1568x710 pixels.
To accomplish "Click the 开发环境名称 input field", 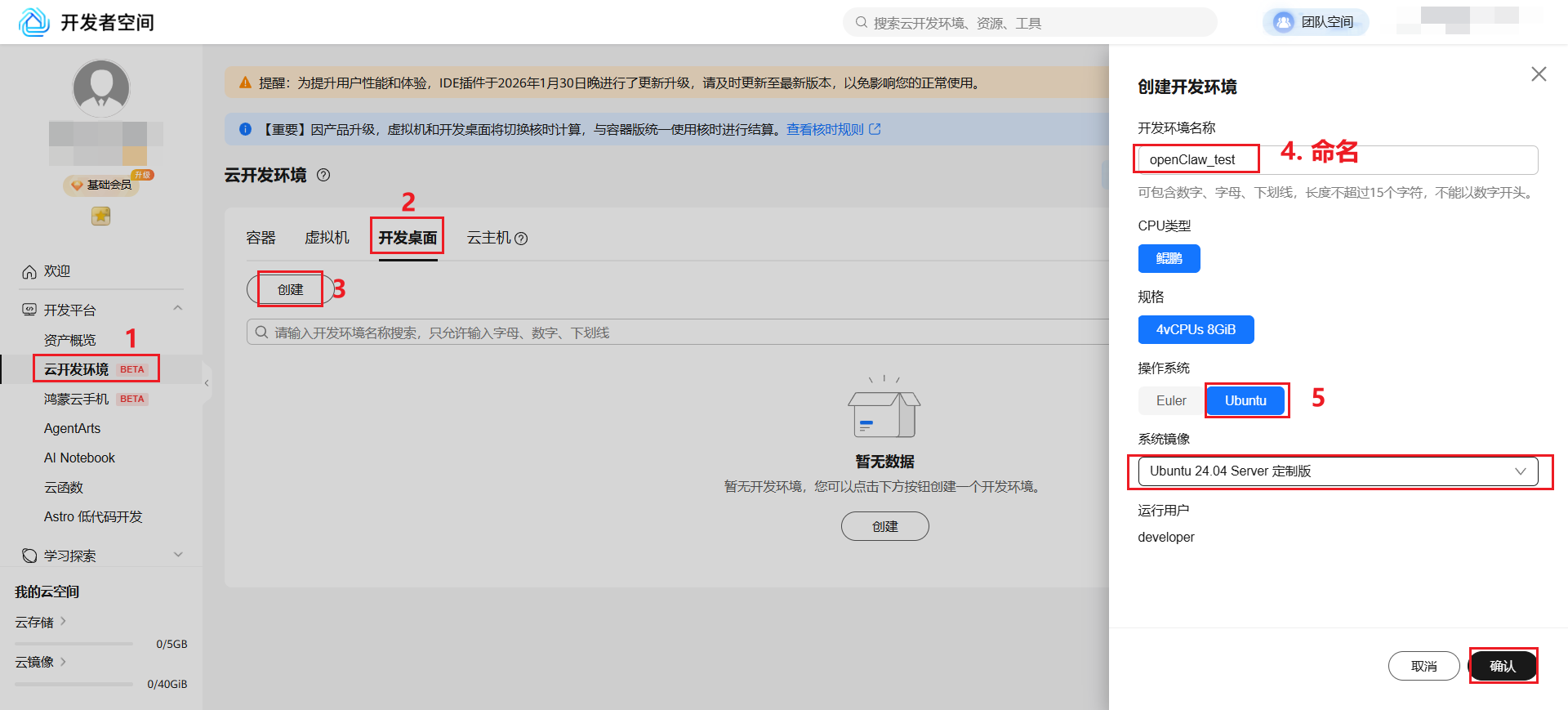I will (1338, 159).
